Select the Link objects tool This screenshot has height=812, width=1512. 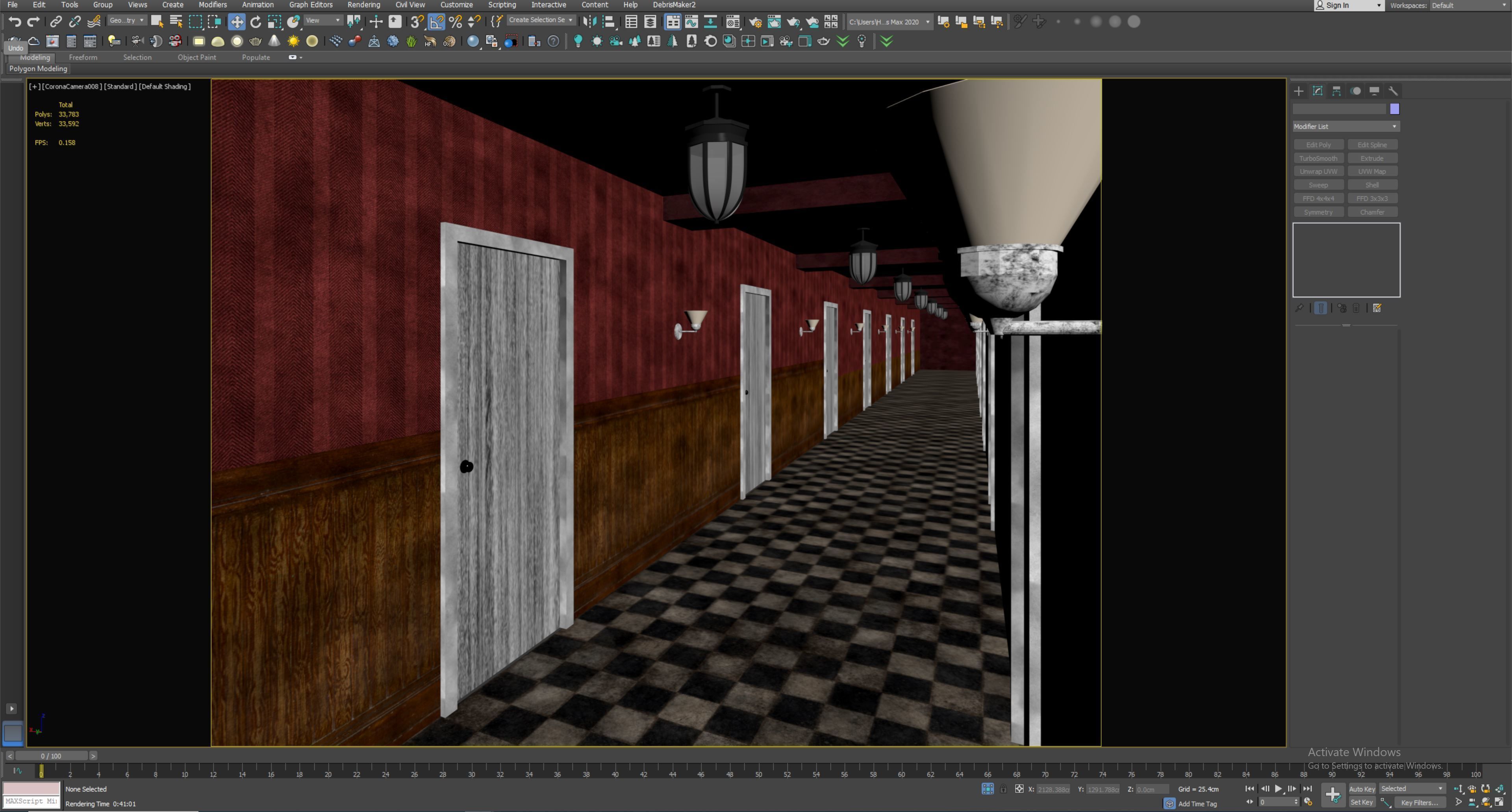coord(56,22)
